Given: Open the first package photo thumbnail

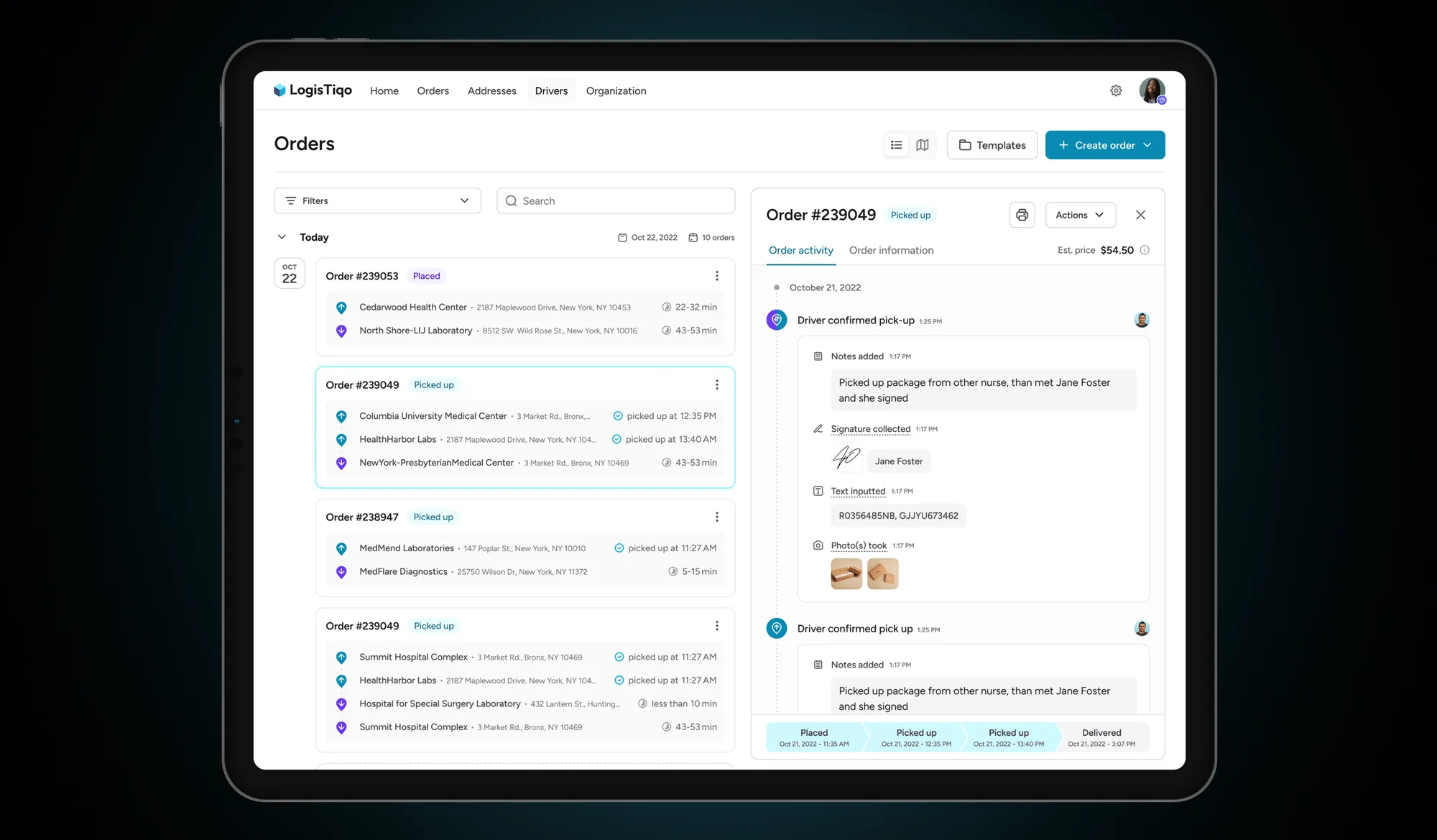Looking at the screenshot, I should [846, 574].
